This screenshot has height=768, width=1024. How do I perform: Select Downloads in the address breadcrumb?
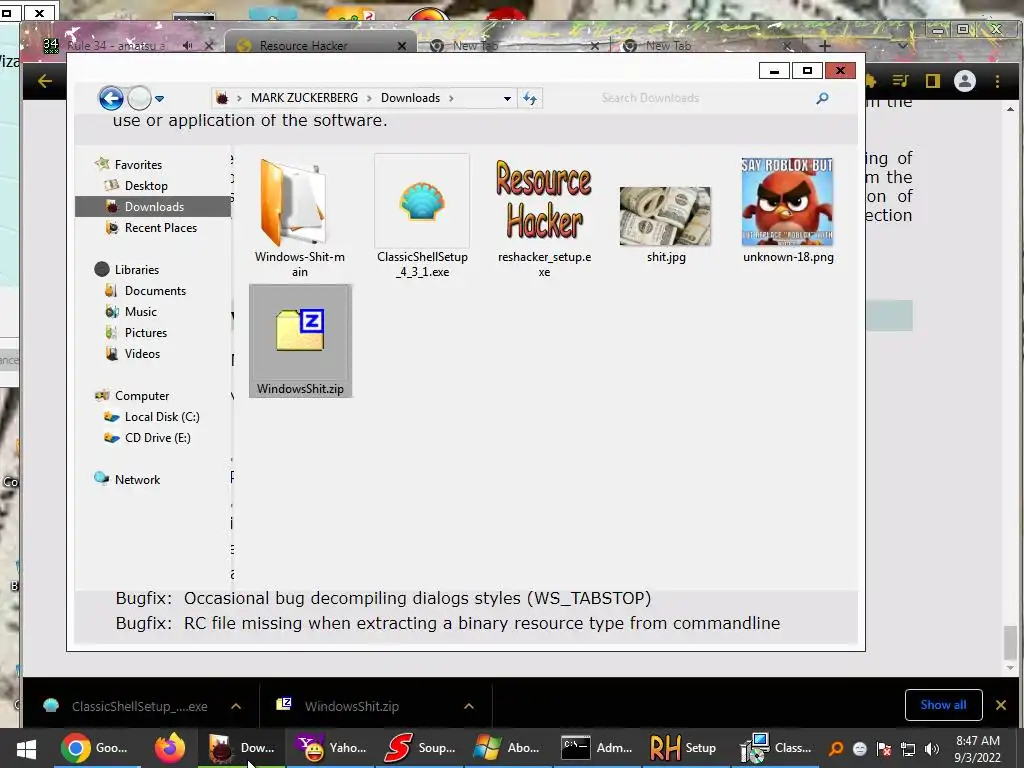[x=410, y=98]
